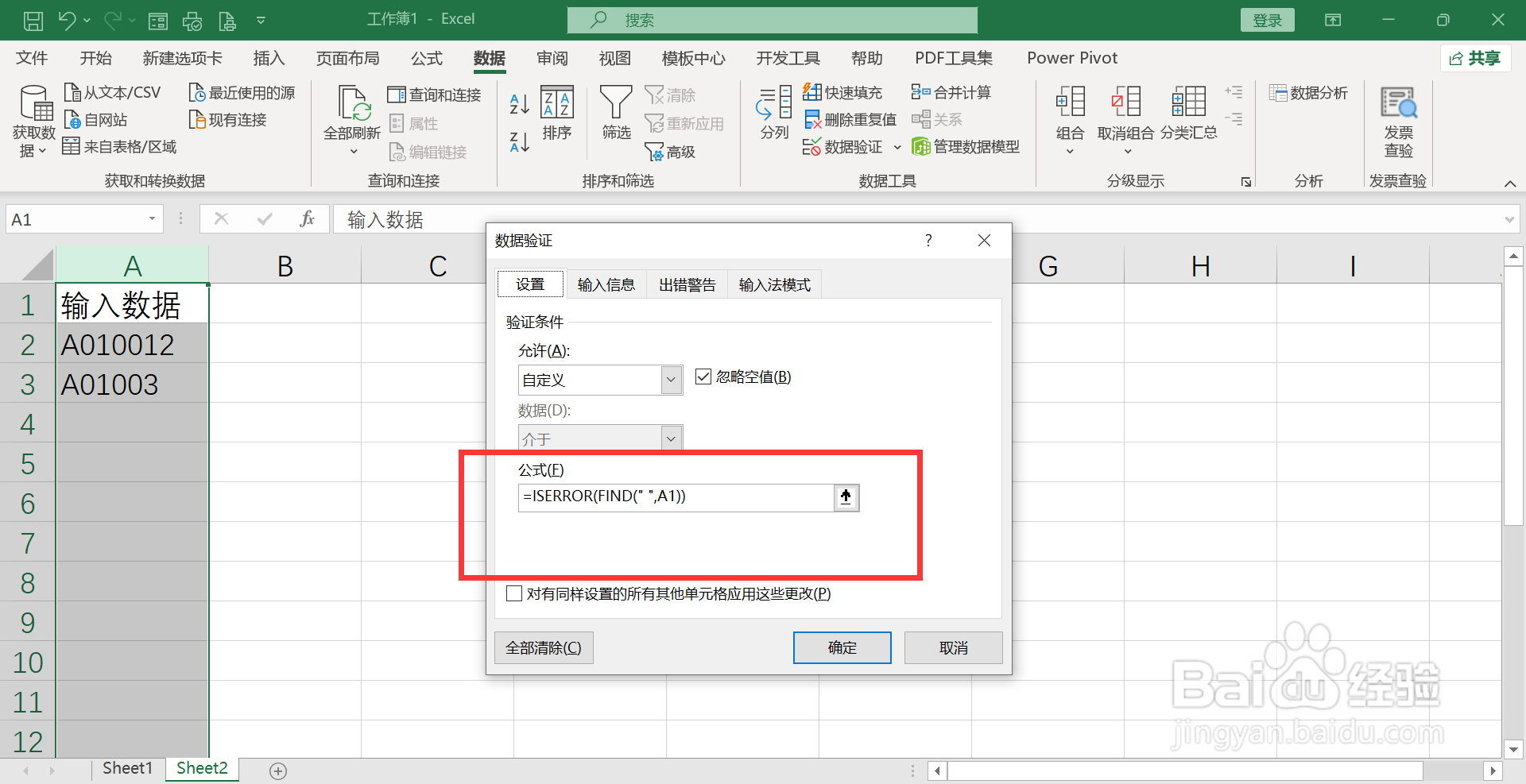This screenshot has width=1526, height=784.
Task: Choose From Web (自网站) data source
Action: pos(95,120)
